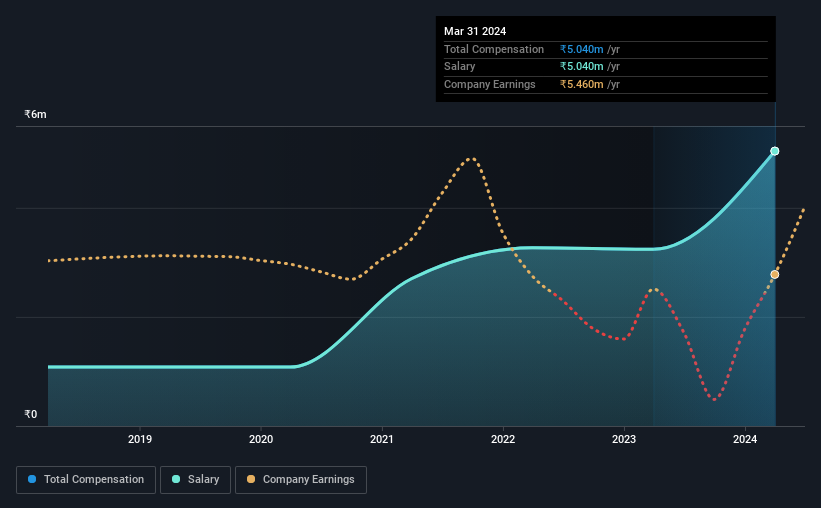This screenshot has height=508, width=821.
Task: Select the teal salary data point marker
Action: point(775,151)
